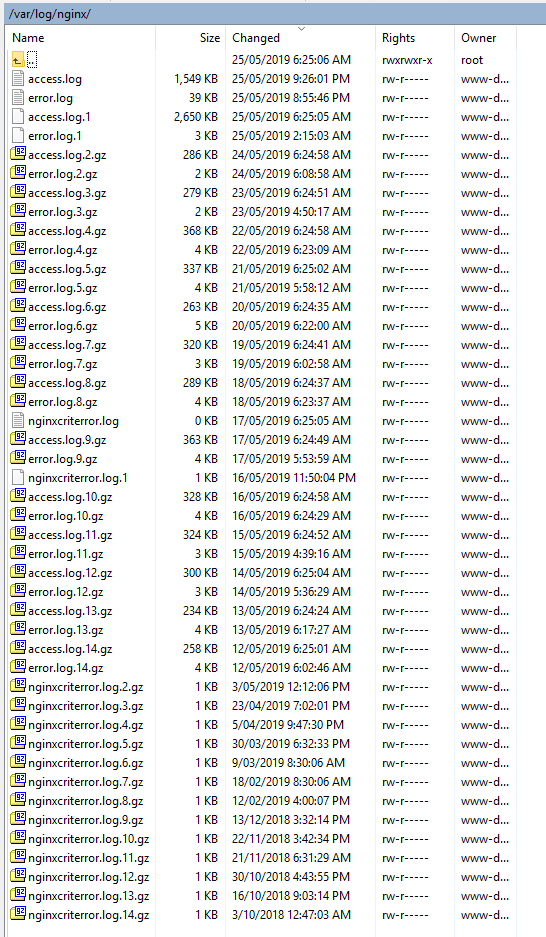Click the error.log file icon

(x=18, y=98)
